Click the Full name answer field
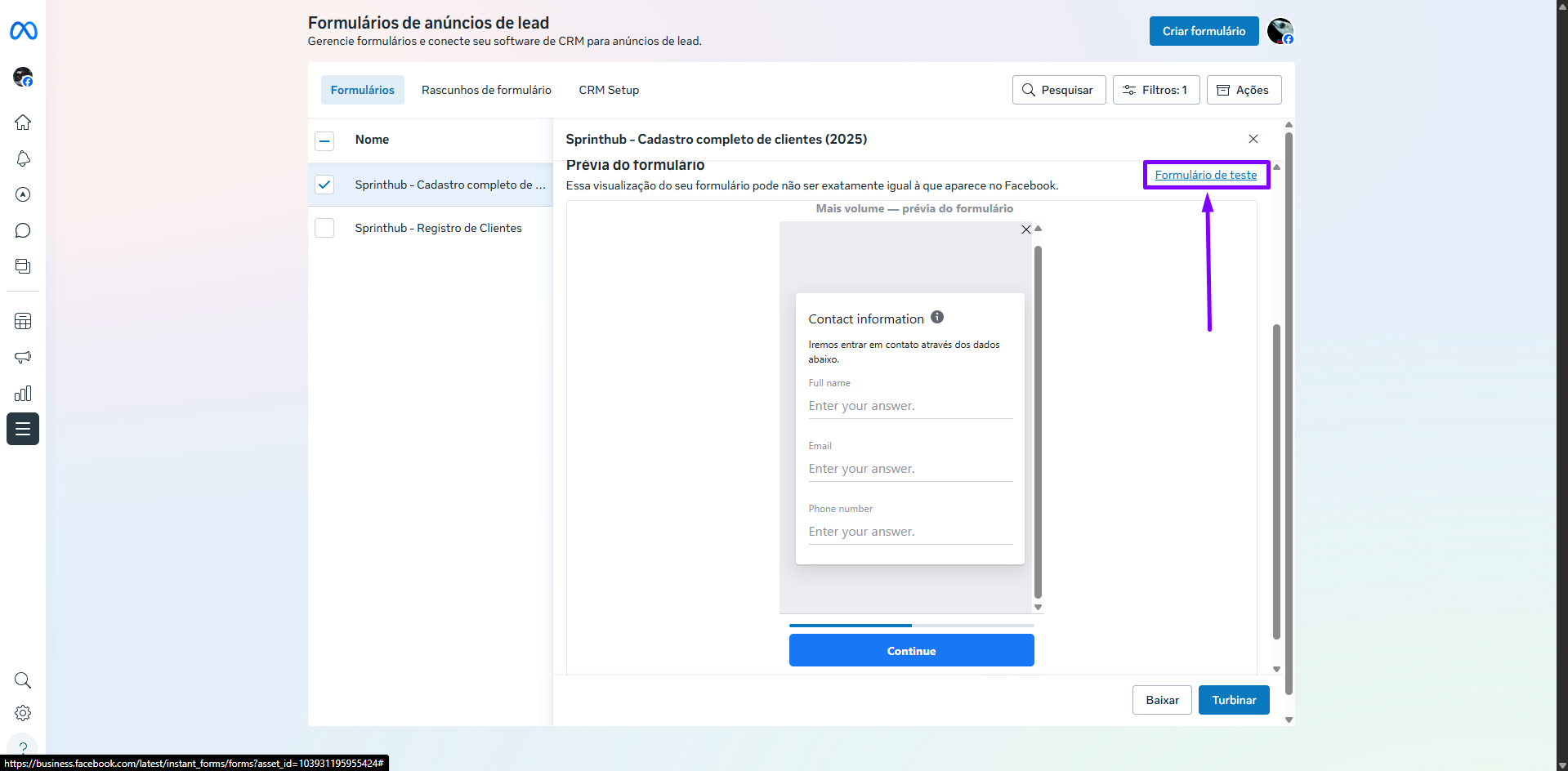The image size is (1568, 771). [910, 406]
